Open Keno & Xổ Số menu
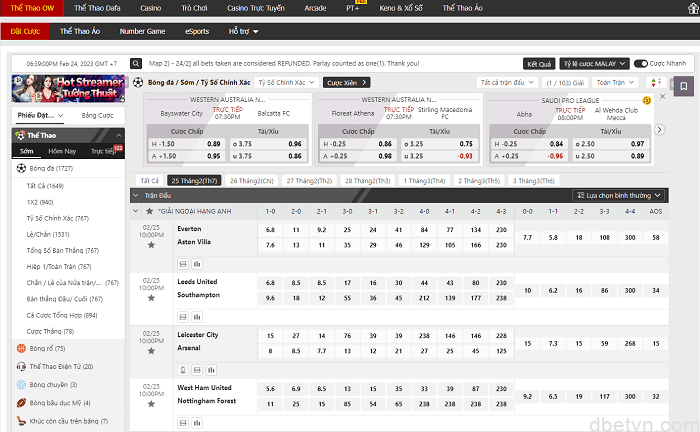The width and height of the screenshot is (700, 432). [x=401, y=8]
